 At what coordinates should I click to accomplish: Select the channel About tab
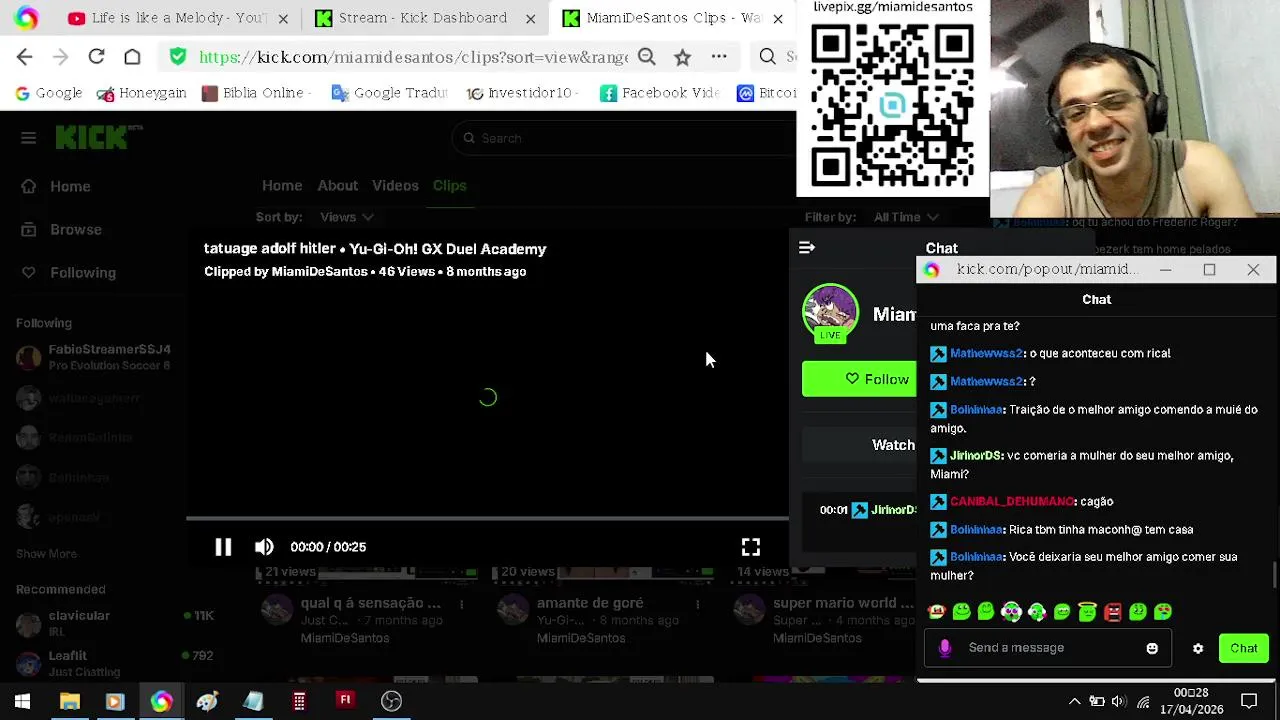click(x=337, y=186)
